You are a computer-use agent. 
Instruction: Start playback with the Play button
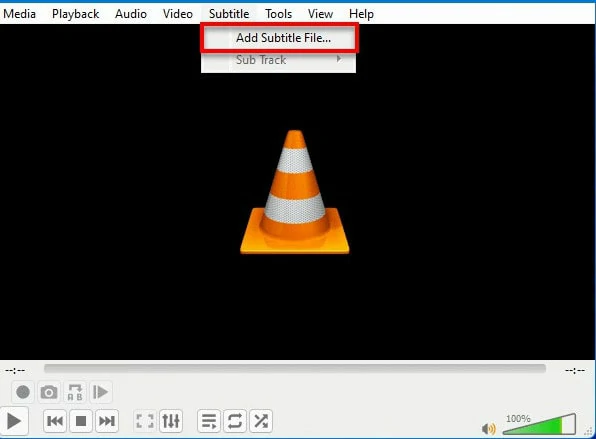[x=14, y=421]
